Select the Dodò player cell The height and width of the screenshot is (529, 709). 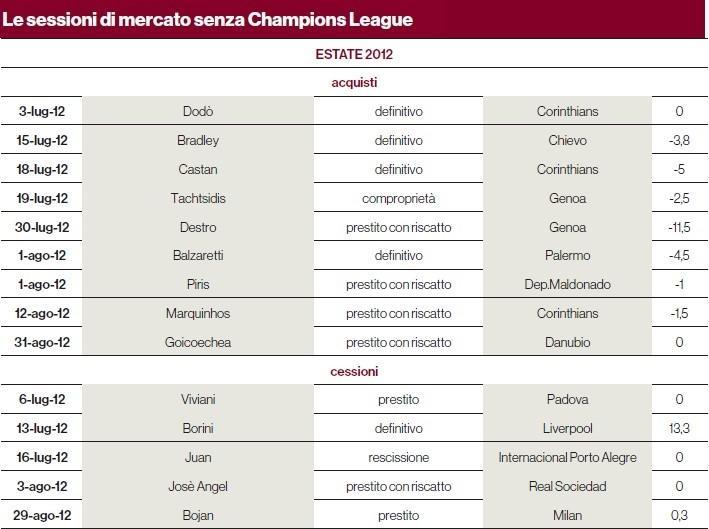coord(198,111)
